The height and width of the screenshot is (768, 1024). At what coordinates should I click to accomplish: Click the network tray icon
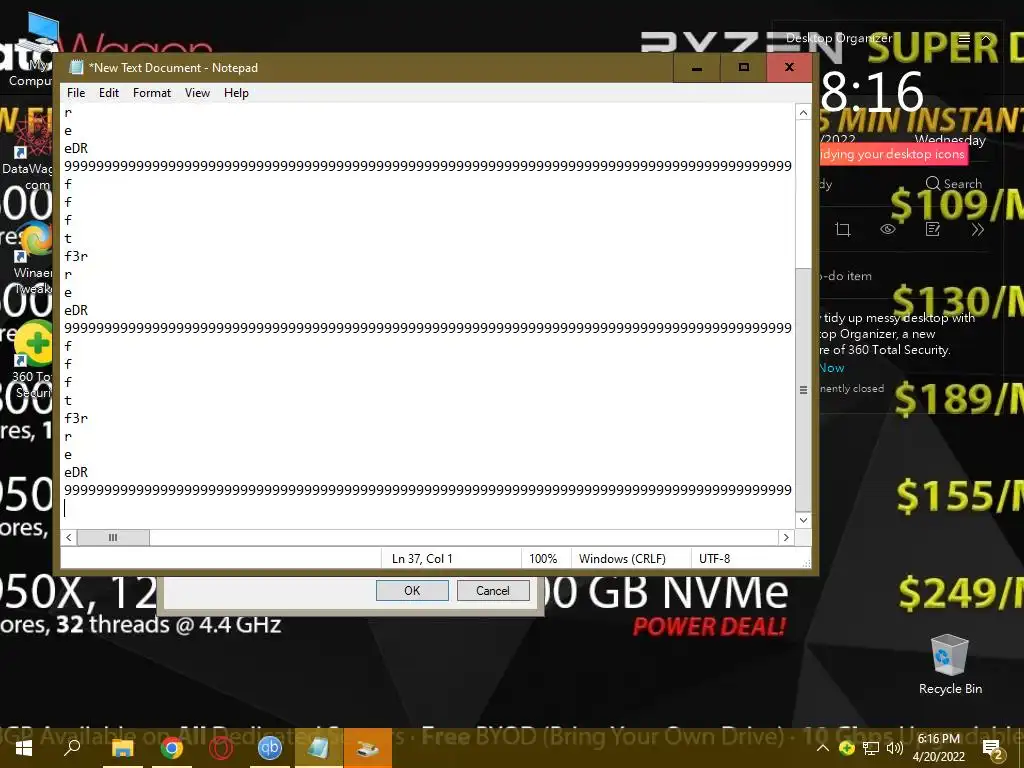tap(871, 748)
